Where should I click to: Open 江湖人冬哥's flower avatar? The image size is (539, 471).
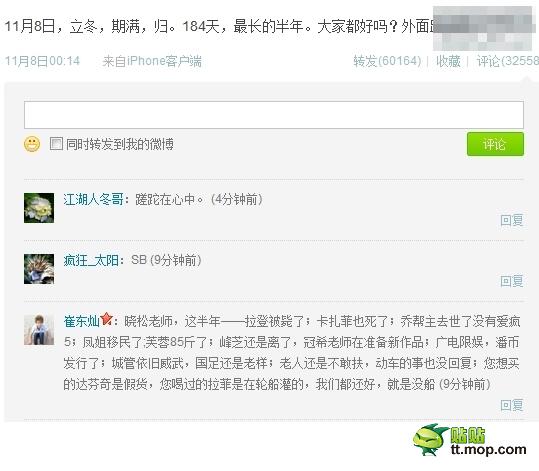[x=39, y=208]
